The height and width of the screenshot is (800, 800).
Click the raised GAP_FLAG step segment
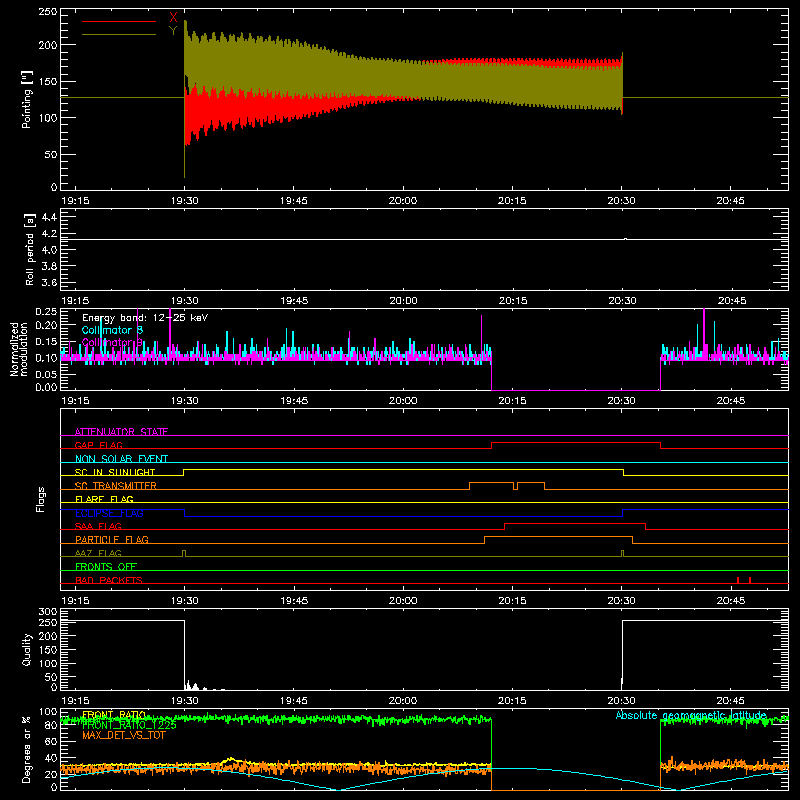tap(576, 443)
